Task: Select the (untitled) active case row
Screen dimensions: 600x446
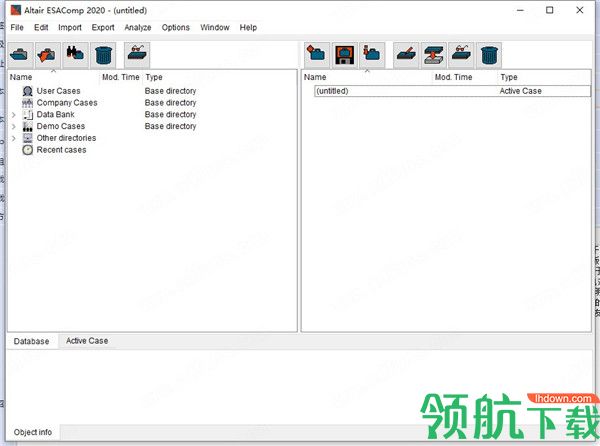Action: click(452, 91)
